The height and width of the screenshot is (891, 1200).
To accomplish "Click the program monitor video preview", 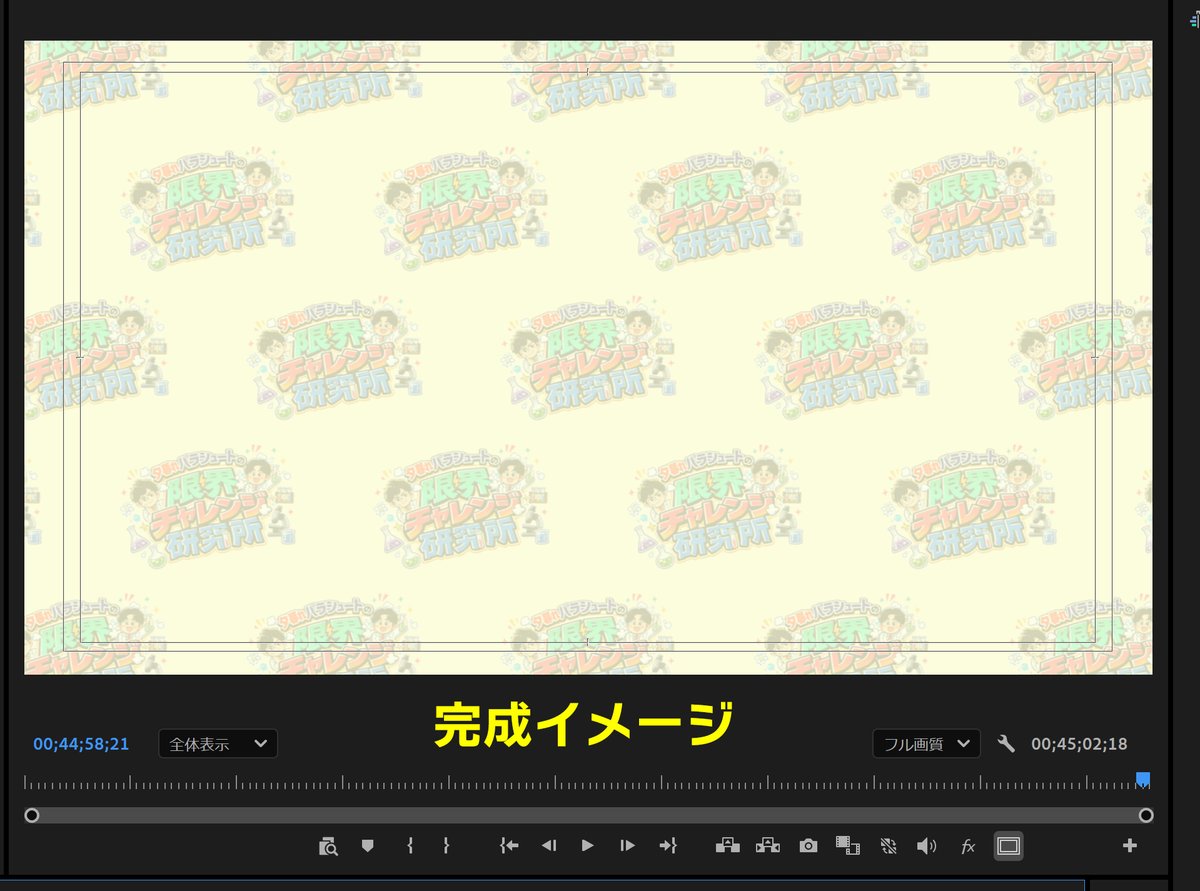I will (588, 357).
